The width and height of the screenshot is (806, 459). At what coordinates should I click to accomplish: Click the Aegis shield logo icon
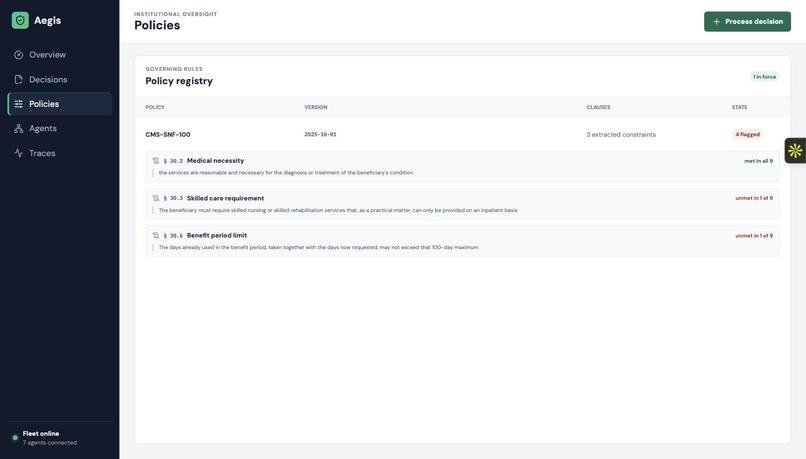pyautogui.click(x=20, y=21)
